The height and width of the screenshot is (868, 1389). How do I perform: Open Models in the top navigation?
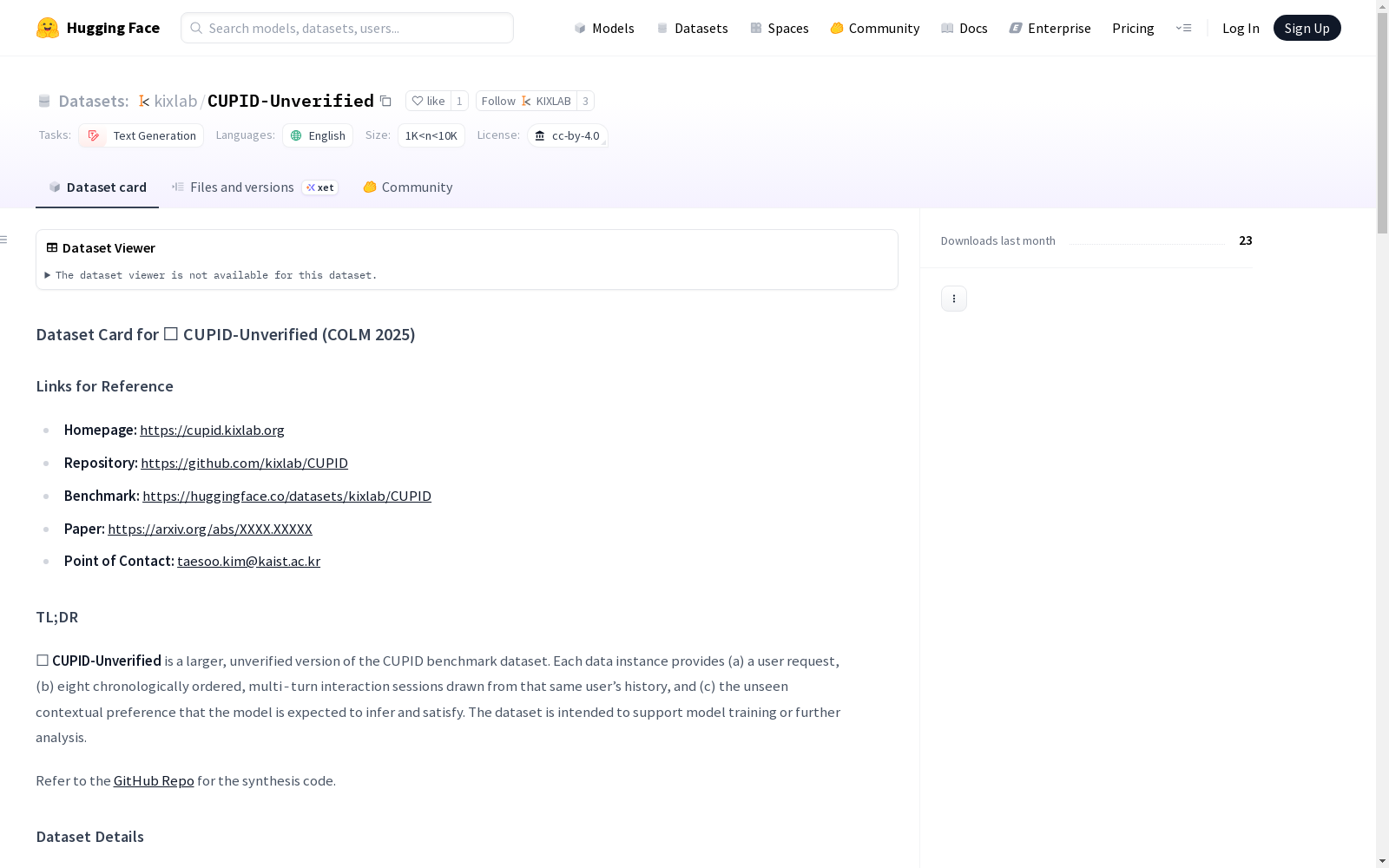(x=604, y=28)
